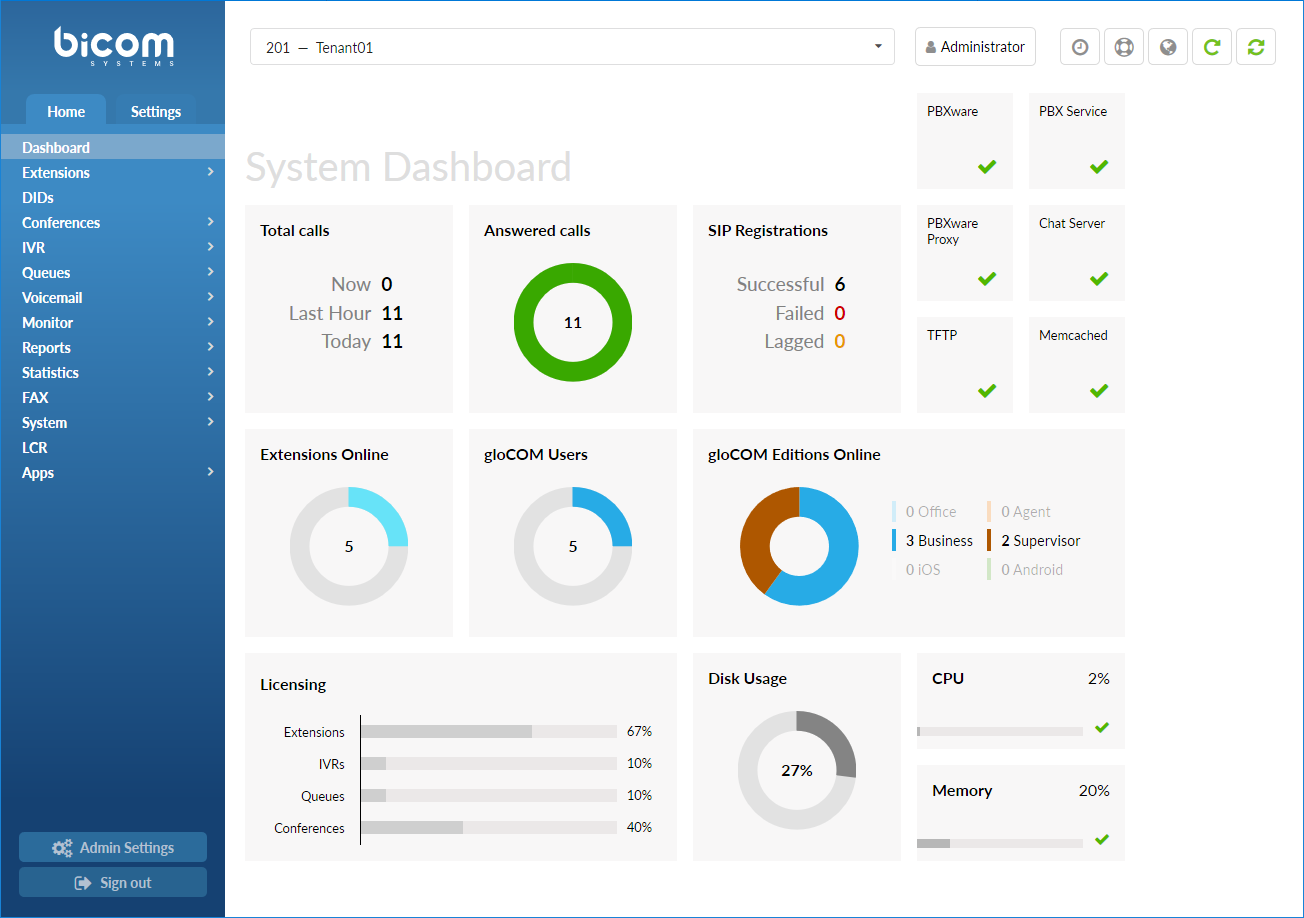Viewport: 1304px width, 918px height.
Task: Click the CPU usage bar
Action: pos(1000,732)
